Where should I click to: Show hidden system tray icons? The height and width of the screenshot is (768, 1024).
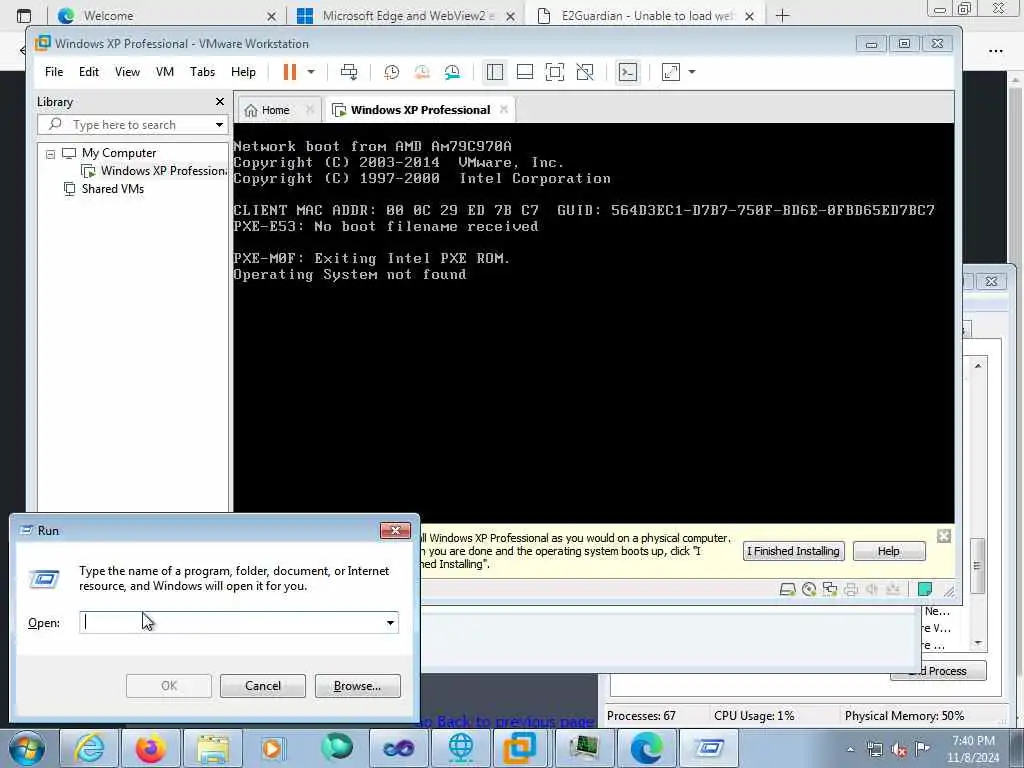[850, 750]
